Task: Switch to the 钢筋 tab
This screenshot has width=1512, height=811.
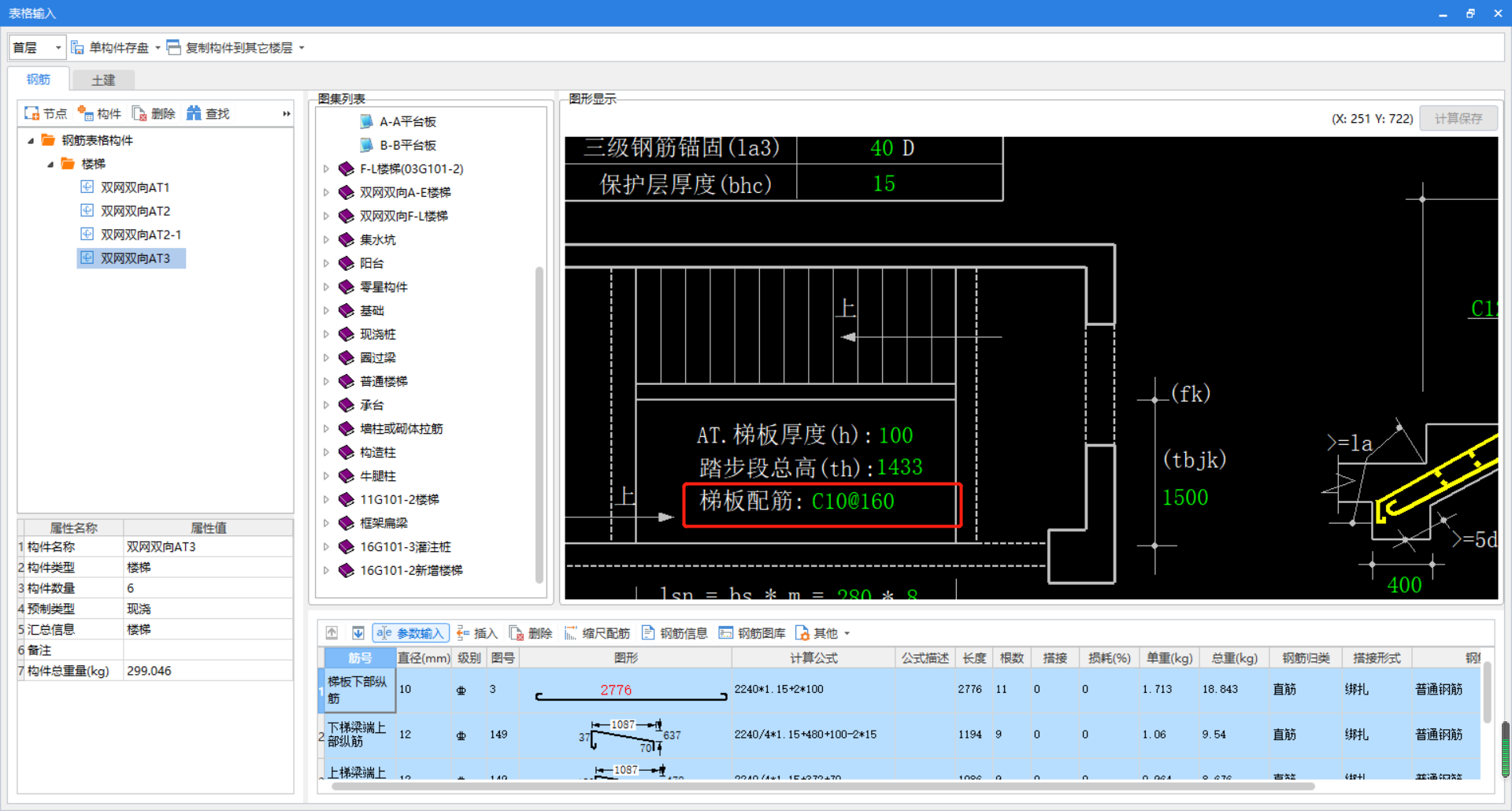Action: (39, 80)
